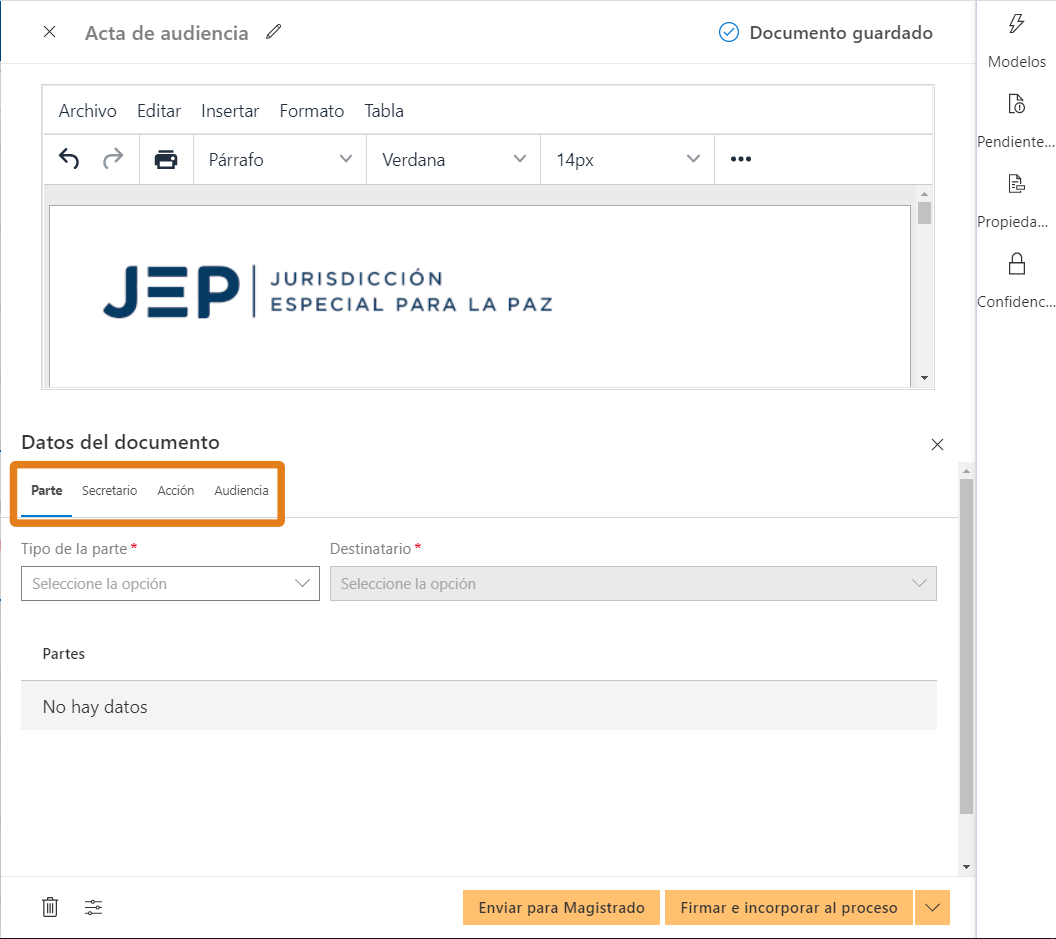Click the JEP logo in document
Image resolution: width=1056 pixels, height=939 pixels.
point(328,292)
